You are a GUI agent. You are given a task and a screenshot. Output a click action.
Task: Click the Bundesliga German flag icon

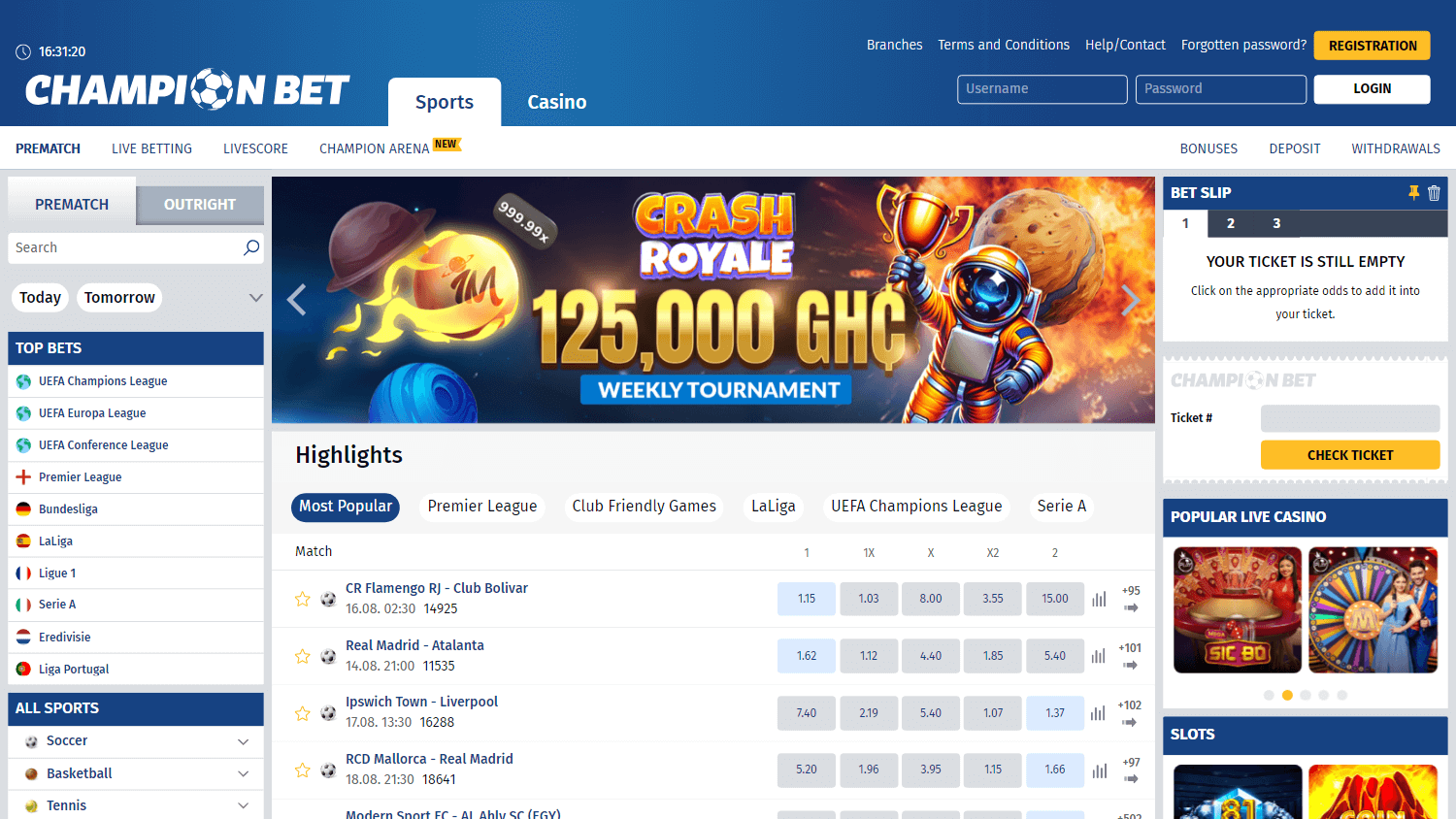tap(24, 509)
